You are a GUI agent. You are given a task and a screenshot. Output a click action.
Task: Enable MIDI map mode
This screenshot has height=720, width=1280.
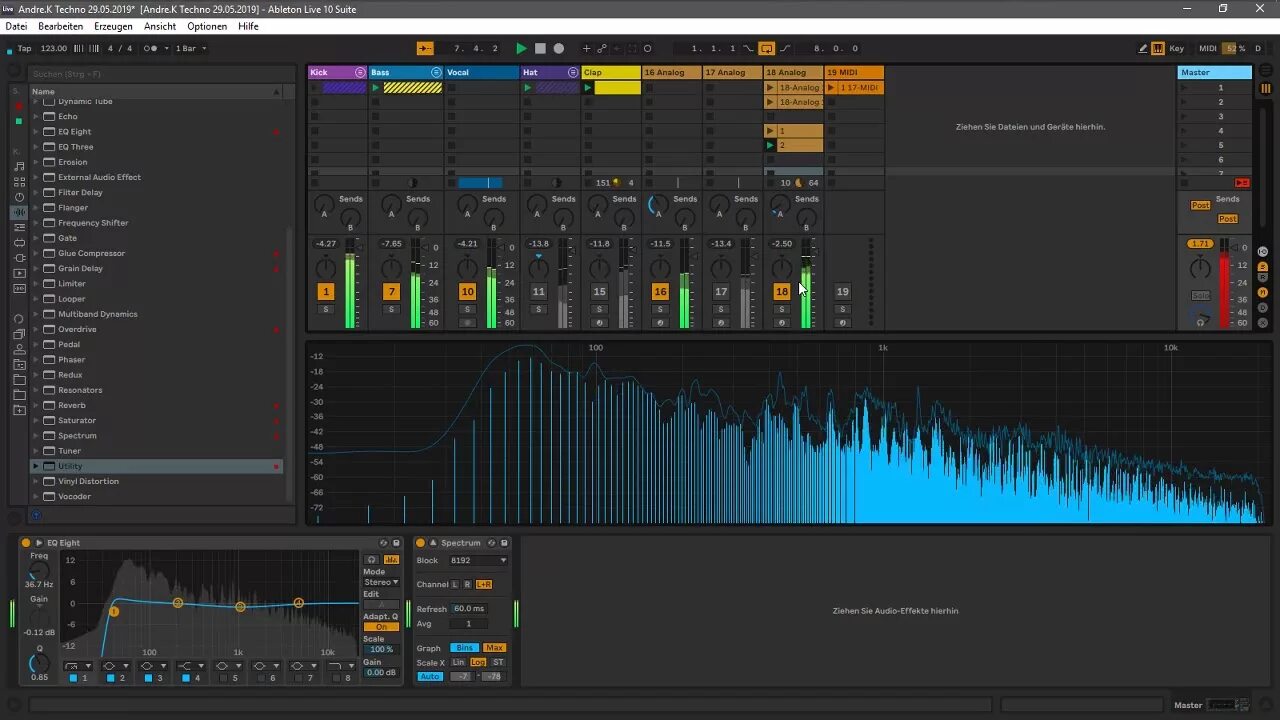coord(1208,48)
